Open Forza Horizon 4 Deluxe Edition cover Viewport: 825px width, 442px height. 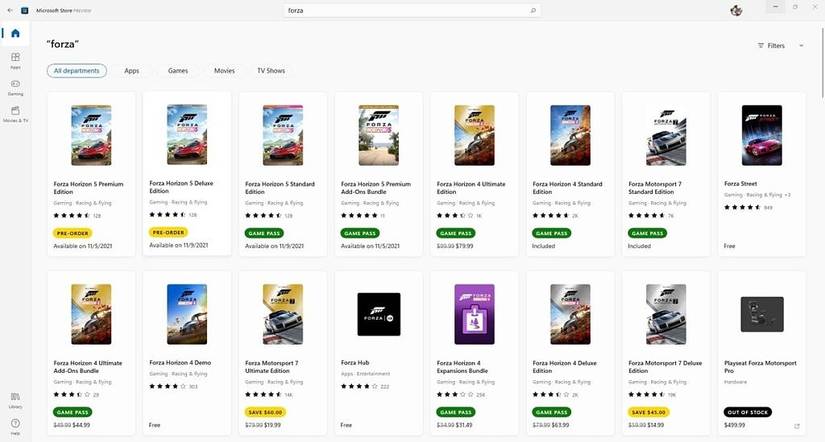point(570,314)
